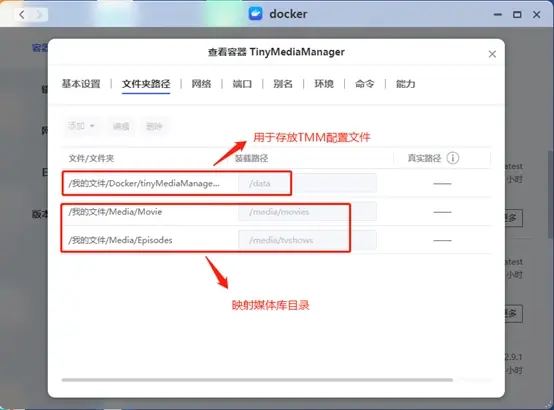Open the 端口 tab
The height and width of the screenshot is (410, 554).
tap(242, 84)
